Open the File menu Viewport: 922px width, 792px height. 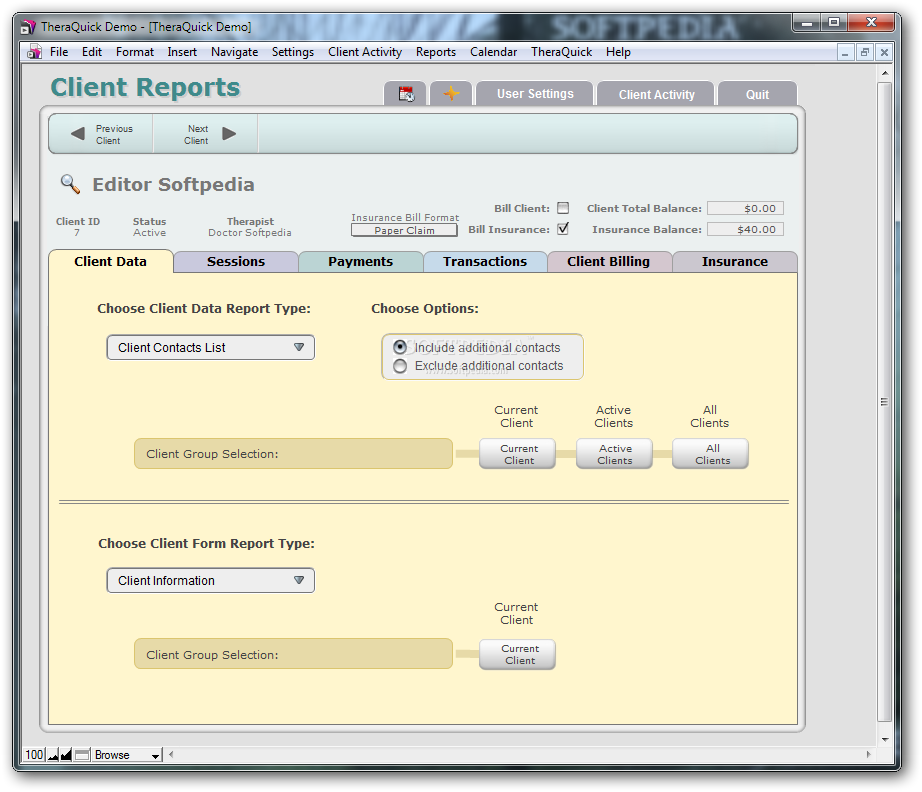coord(59,52)
